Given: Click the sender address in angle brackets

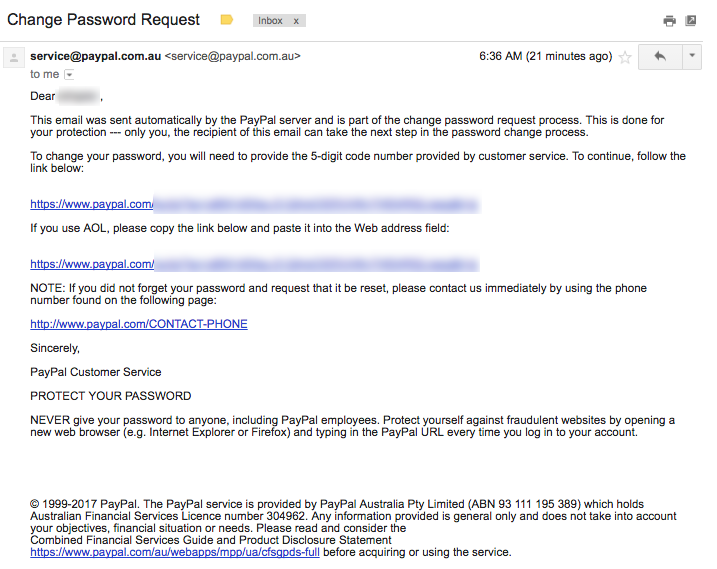Looking at the screenshot, I should (233, 56).
